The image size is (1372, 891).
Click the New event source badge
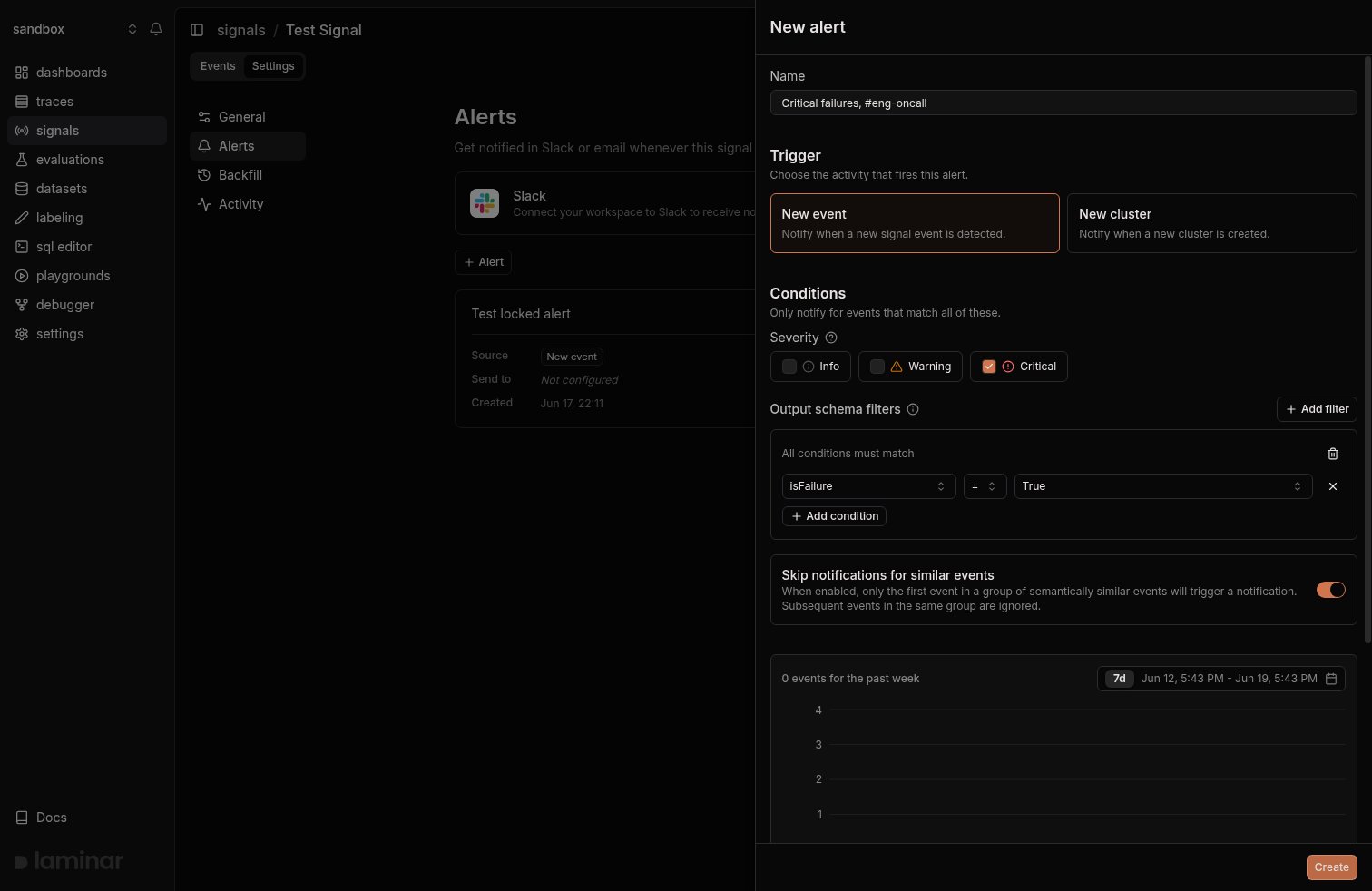572,357
